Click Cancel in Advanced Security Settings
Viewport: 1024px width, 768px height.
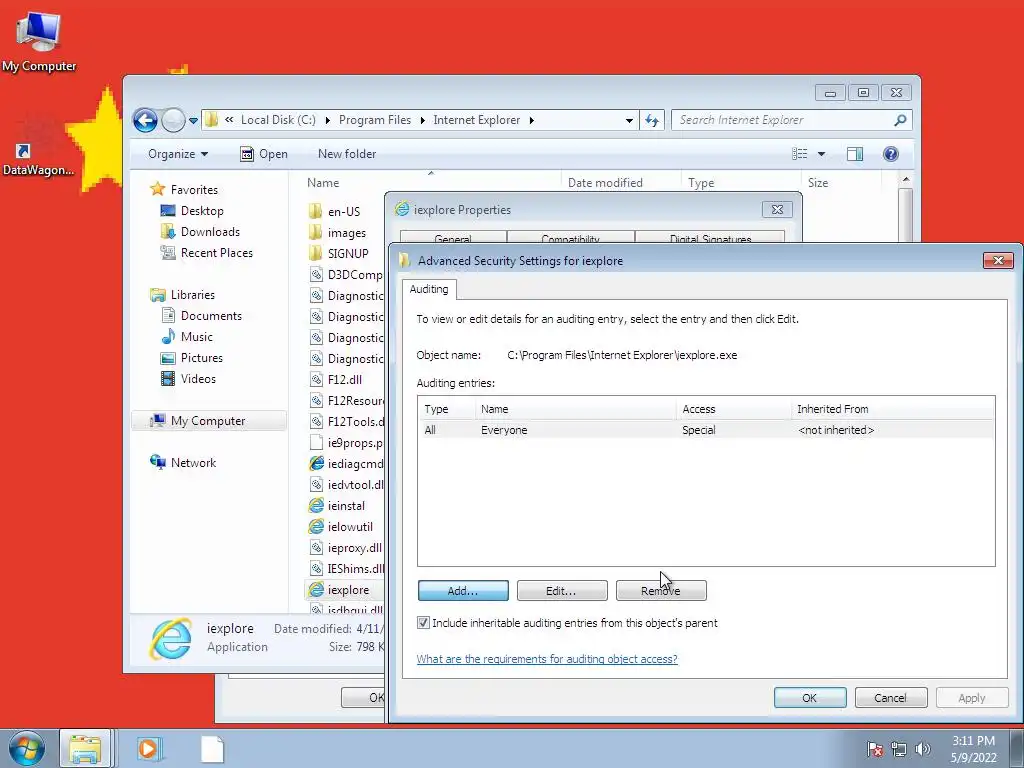[x=891, y=697]
